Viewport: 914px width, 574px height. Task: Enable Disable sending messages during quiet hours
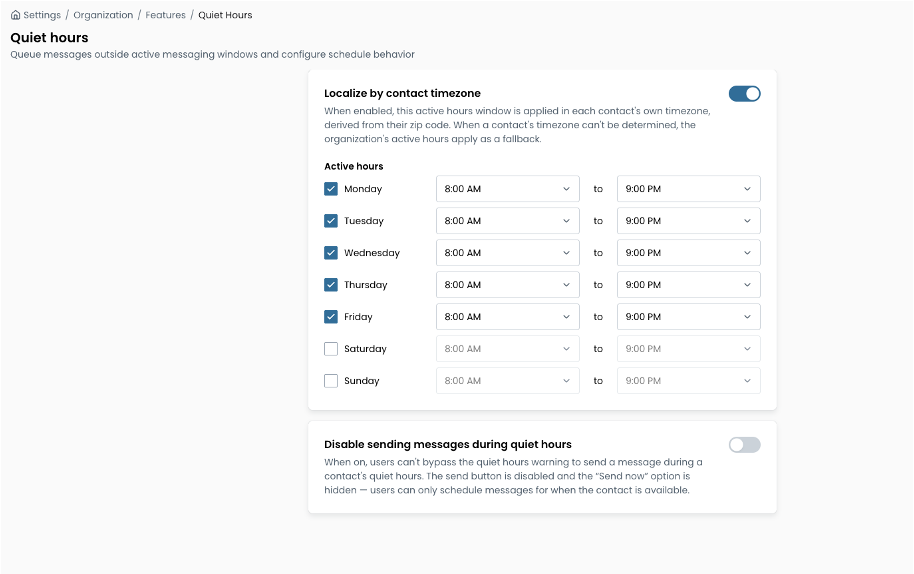[x=744, y=445]
